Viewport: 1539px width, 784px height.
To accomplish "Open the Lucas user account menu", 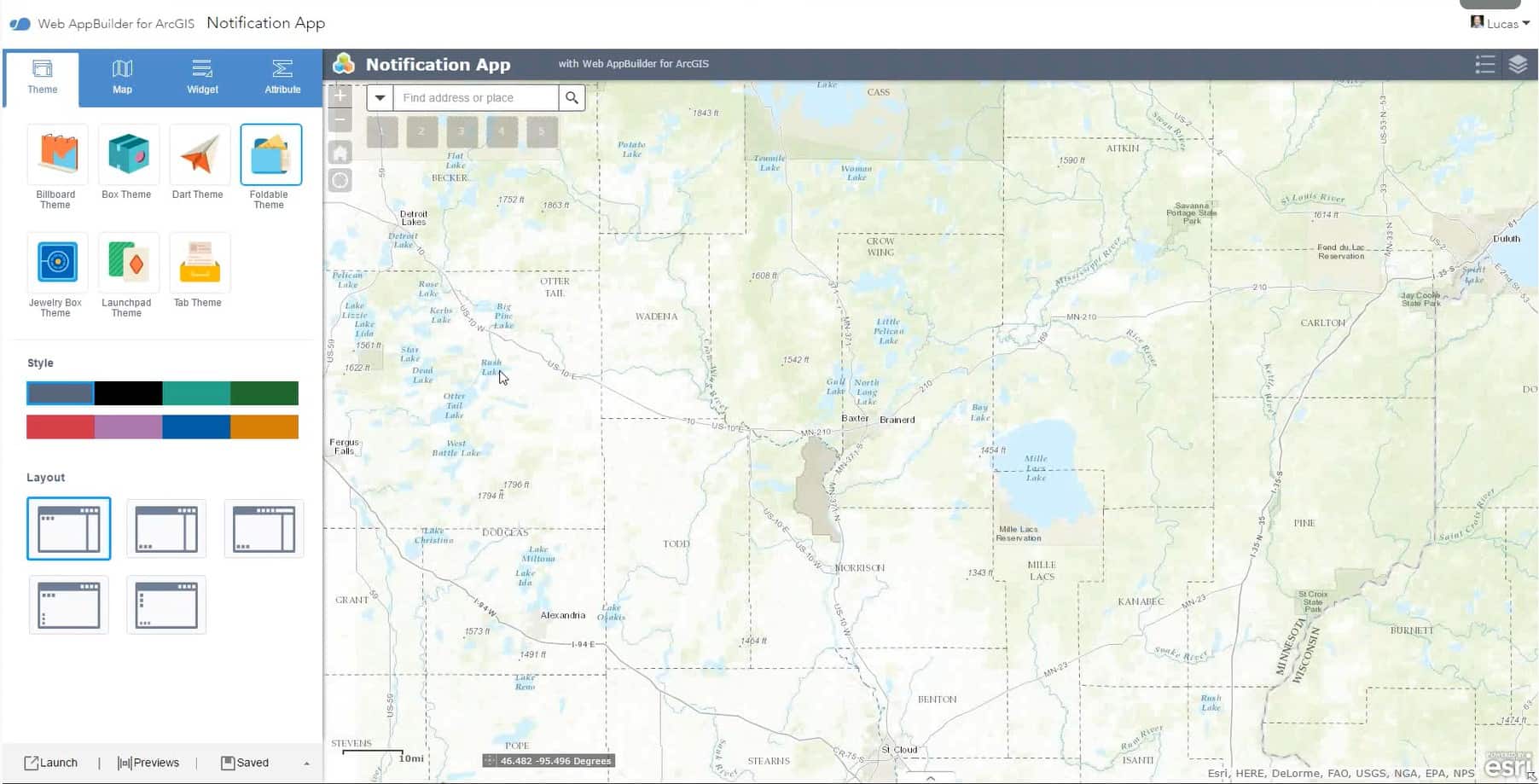I will click(1501, 23).
